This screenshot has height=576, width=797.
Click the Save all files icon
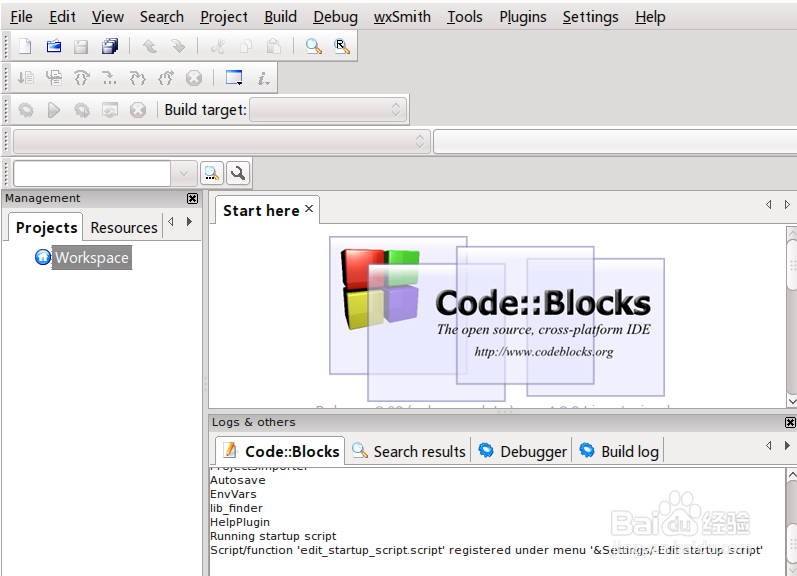[110, 46]
